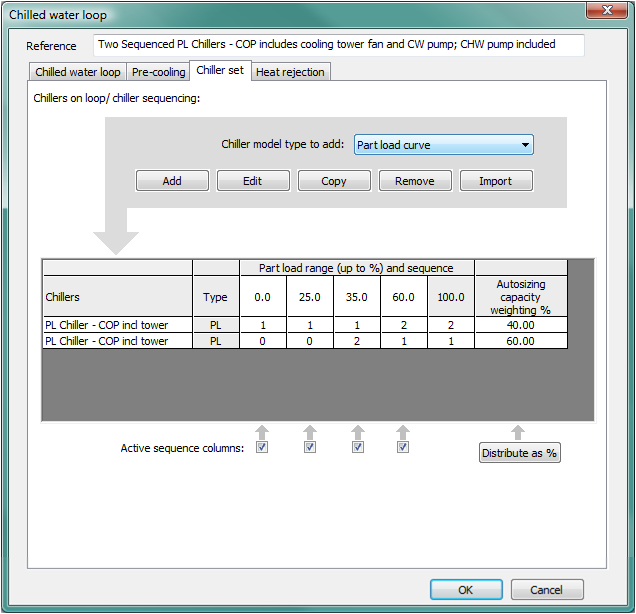The image size is (636, 614).
Task: Click the Copy chiller button
Action: [x=334, y=181]
